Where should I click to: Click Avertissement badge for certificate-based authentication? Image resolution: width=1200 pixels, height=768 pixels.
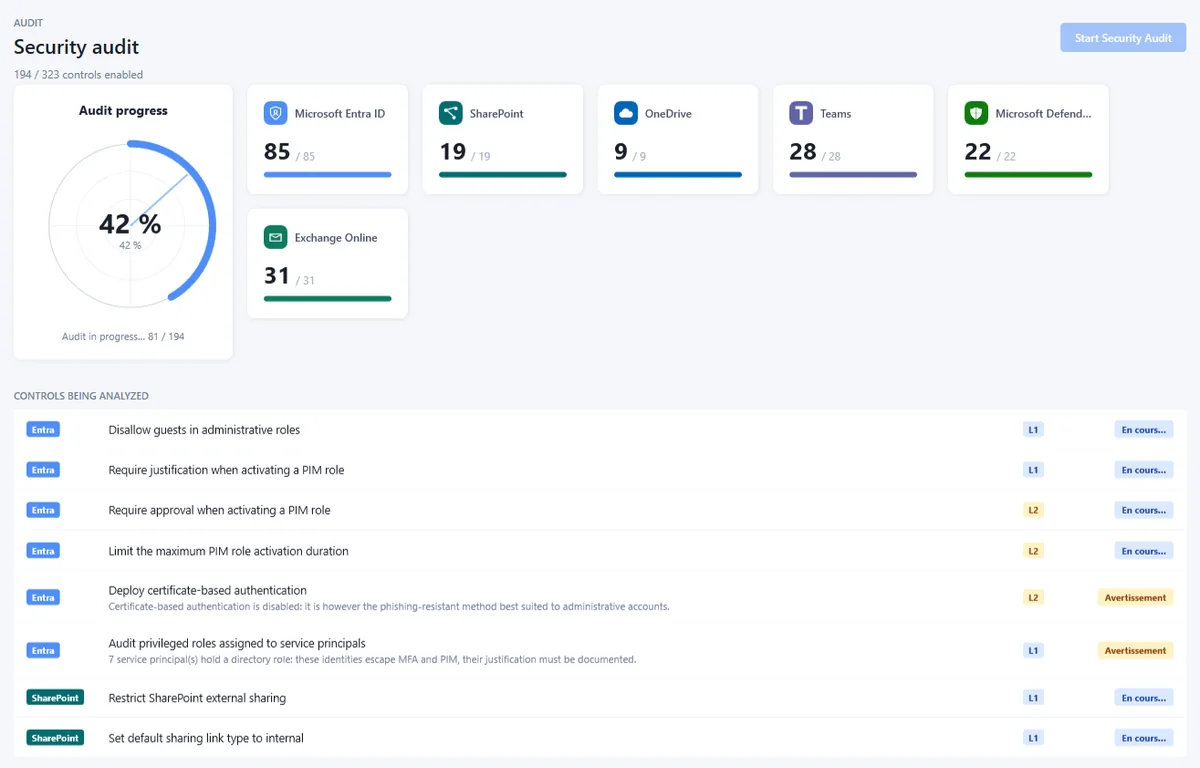click(x=1135, y=598)
